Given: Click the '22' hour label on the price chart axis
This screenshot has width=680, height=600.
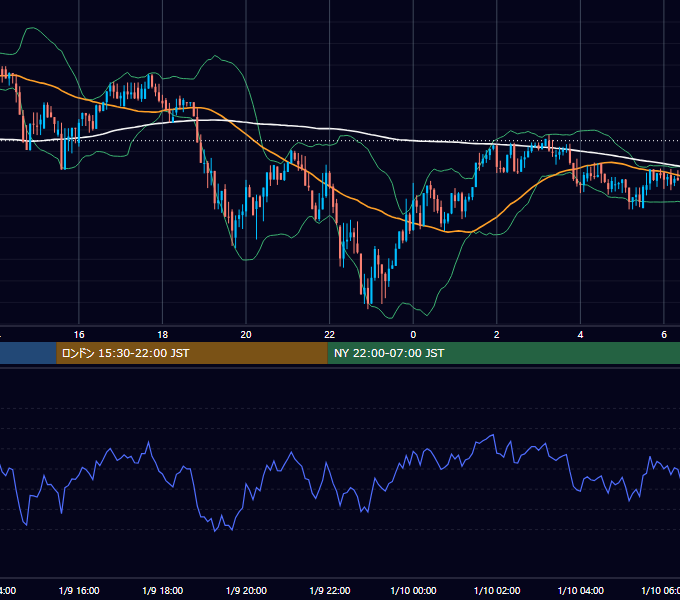Looking at the screenshot, I should (330, 335).
